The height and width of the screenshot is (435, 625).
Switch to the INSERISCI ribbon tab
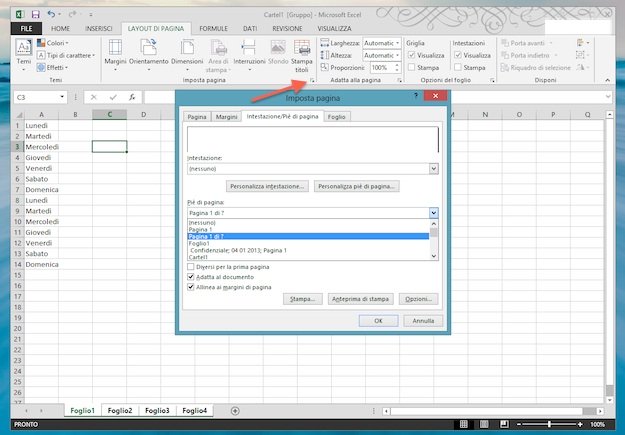pyautogui.click(x=98, y=28)
